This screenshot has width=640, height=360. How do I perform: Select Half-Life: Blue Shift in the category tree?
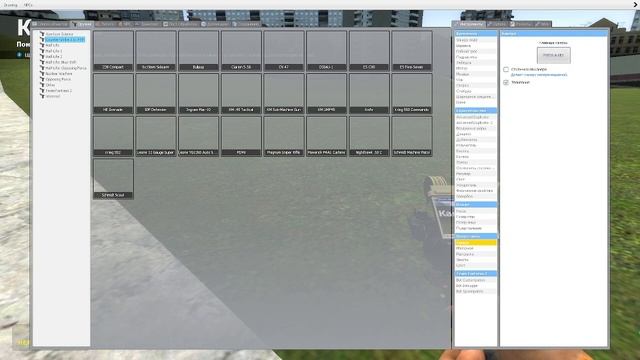(x=60, y=62)
